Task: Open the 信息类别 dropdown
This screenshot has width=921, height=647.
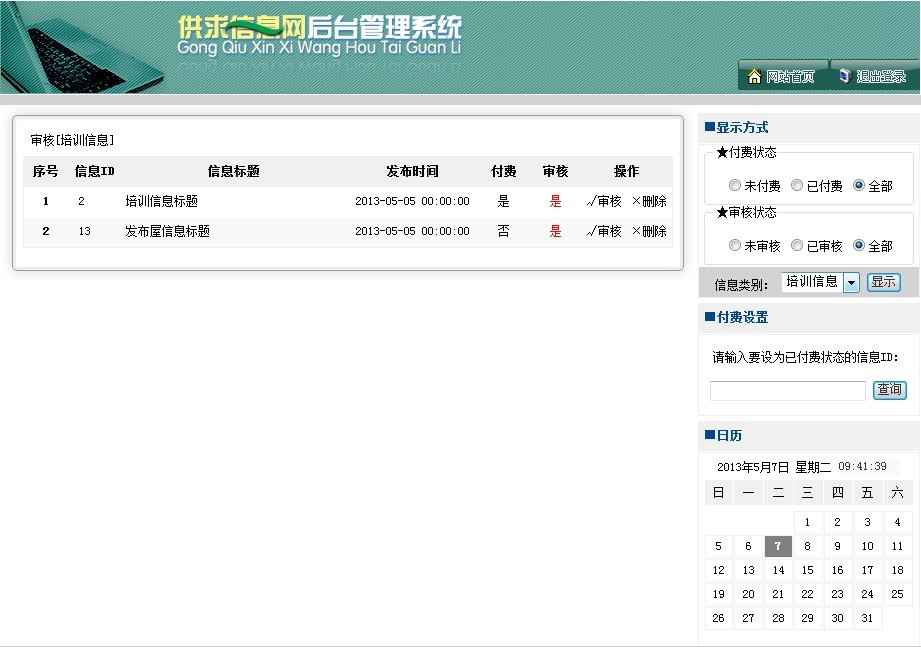Action: point(851,283)
